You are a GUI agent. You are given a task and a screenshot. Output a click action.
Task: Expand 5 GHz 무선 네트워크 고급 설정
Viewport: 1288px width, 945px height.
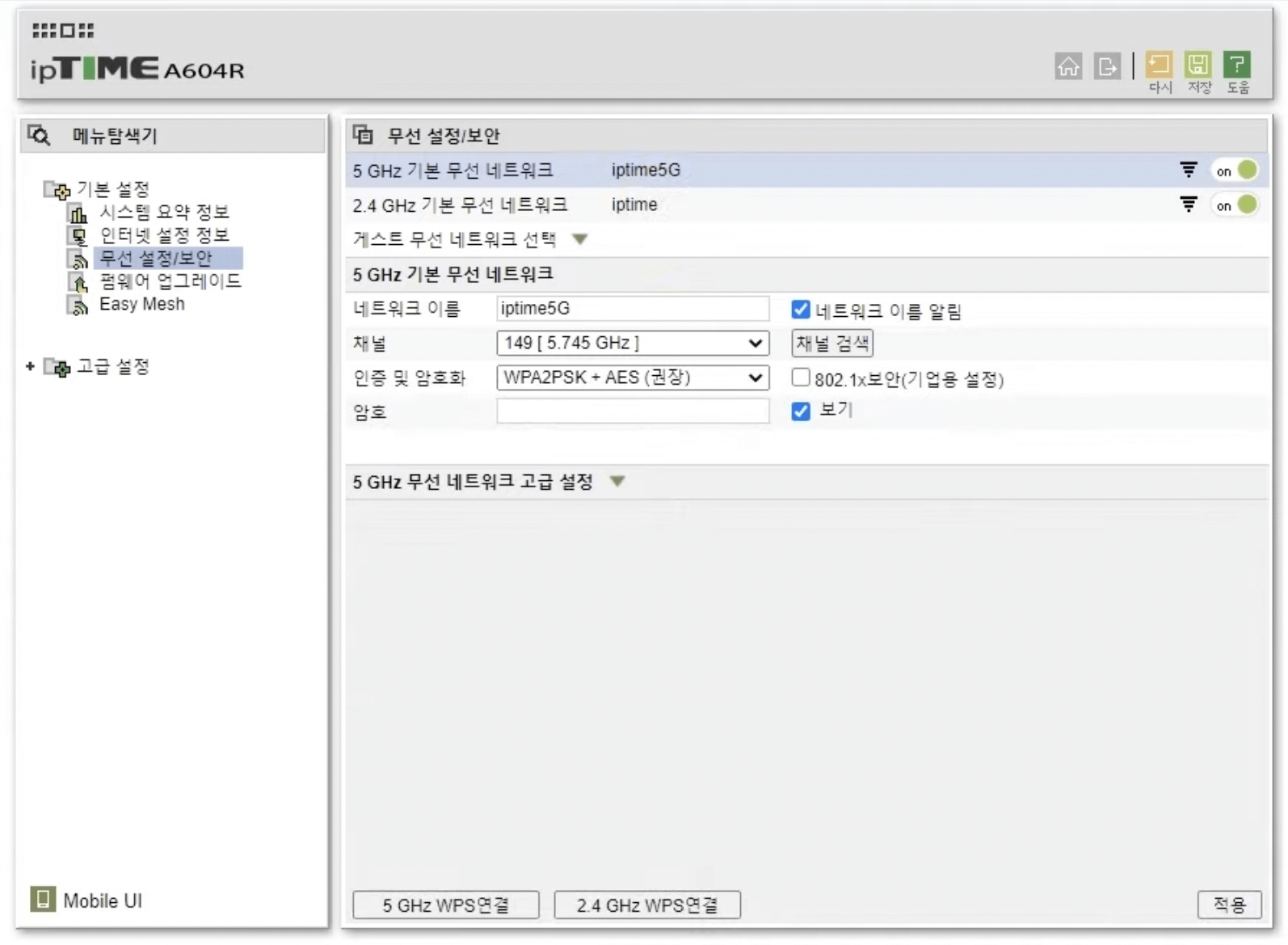617,482
